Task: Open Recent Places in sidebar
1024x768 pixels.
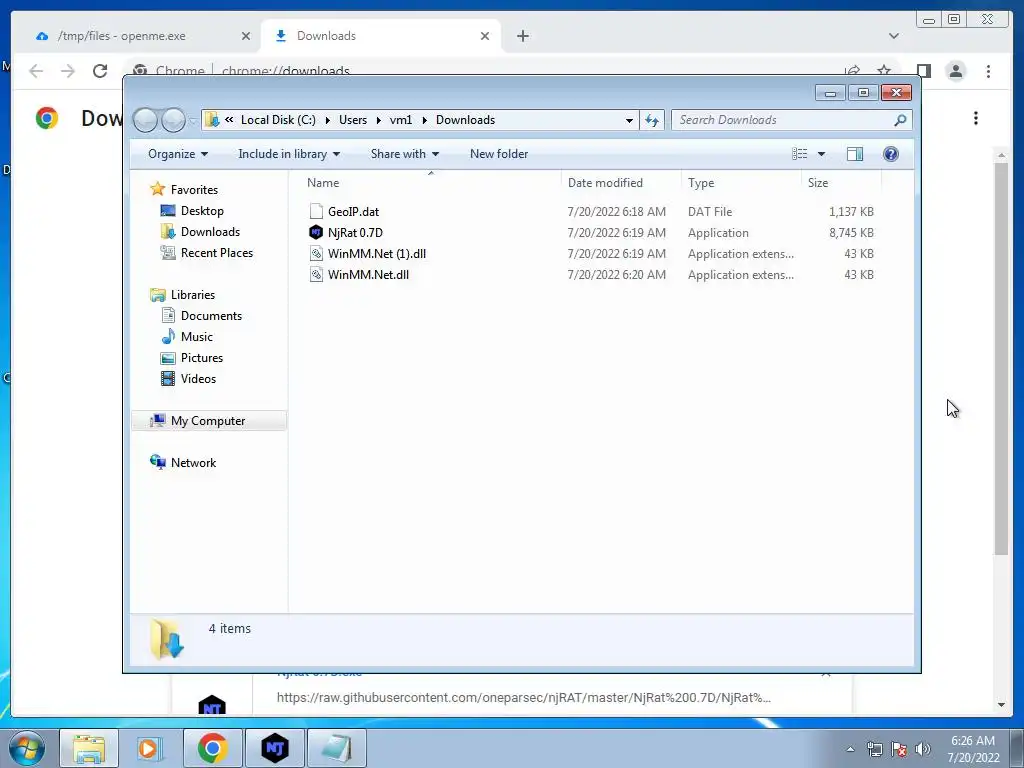Action: pyautogui.click(x=216, y=253)
